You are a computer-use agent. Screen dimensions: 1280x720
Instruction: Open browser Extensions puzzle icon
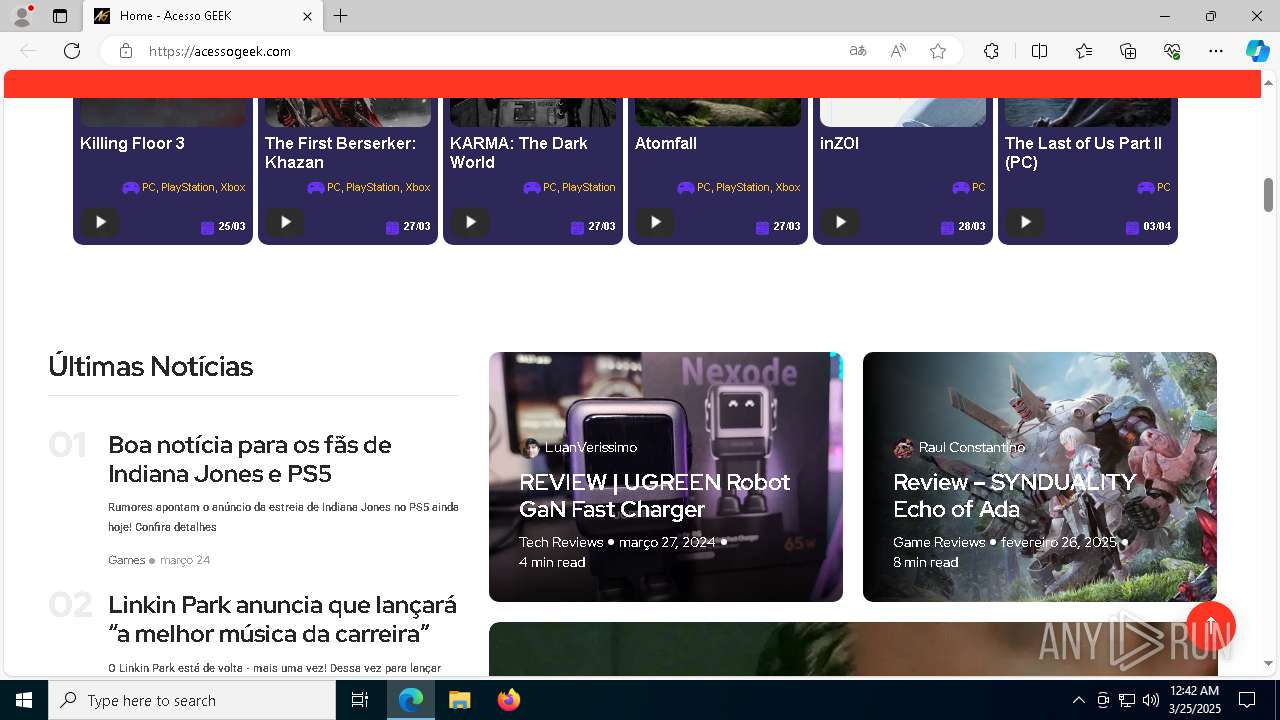click(x=991, y=51)
